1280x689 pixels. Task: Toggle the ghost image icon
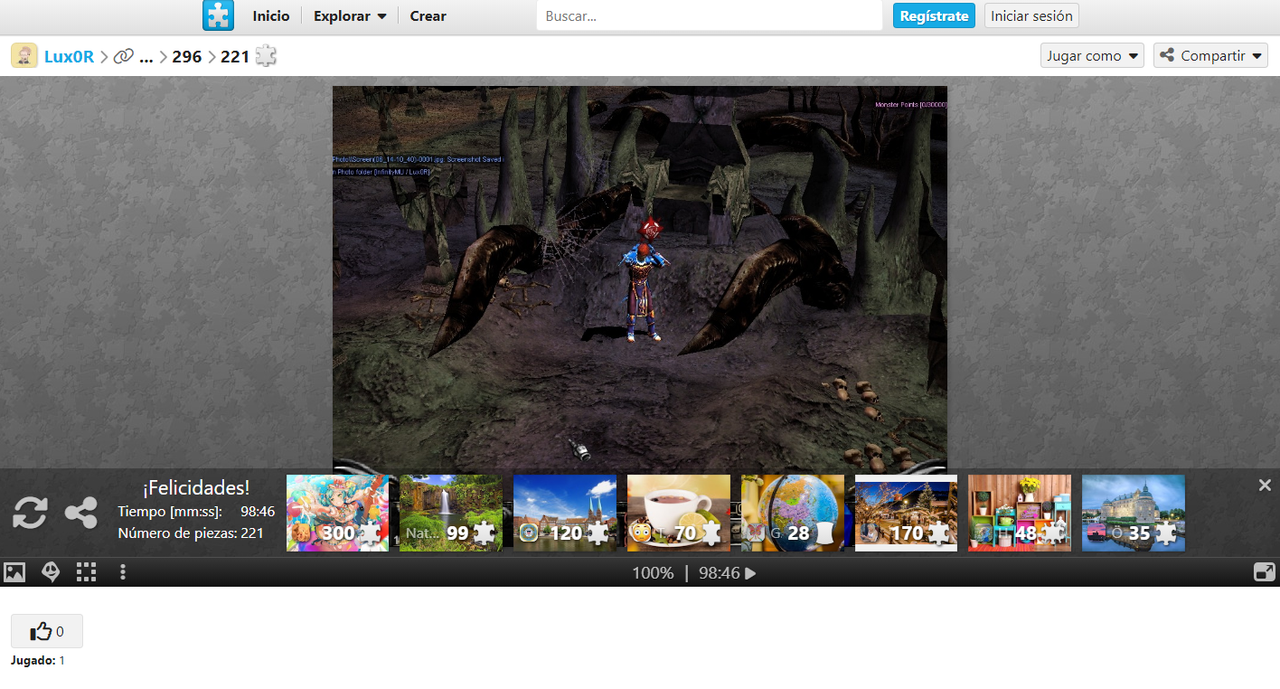coord(51,572)
